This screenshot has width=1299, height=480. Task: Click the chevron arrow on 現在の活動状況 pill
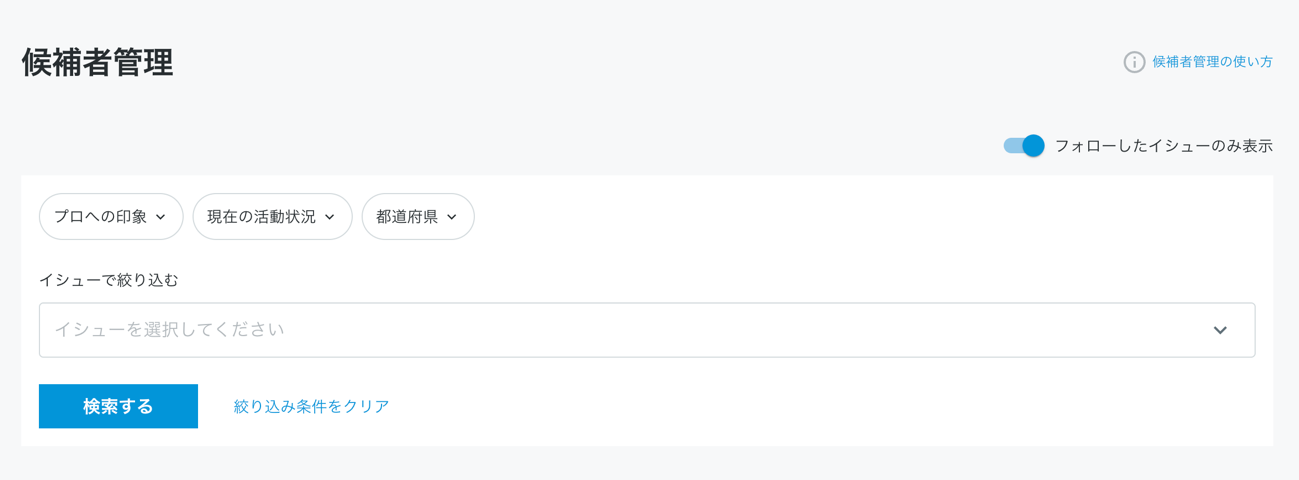(330, 217)
